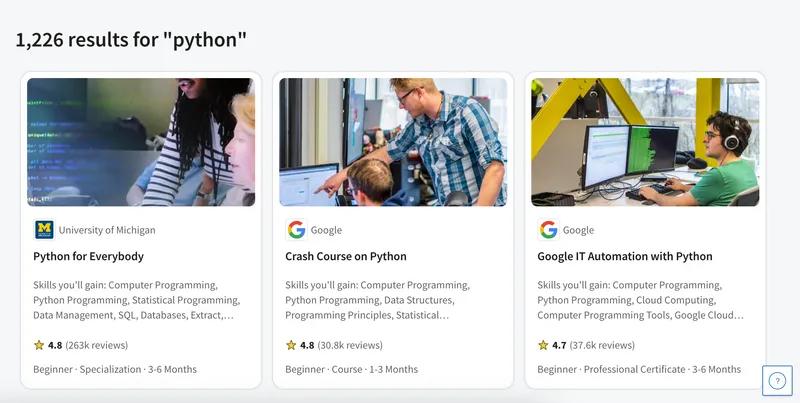Select Google IT Automation with Python title
The width and height of the screenshot is (800, 403).
(x=625, y=257)
